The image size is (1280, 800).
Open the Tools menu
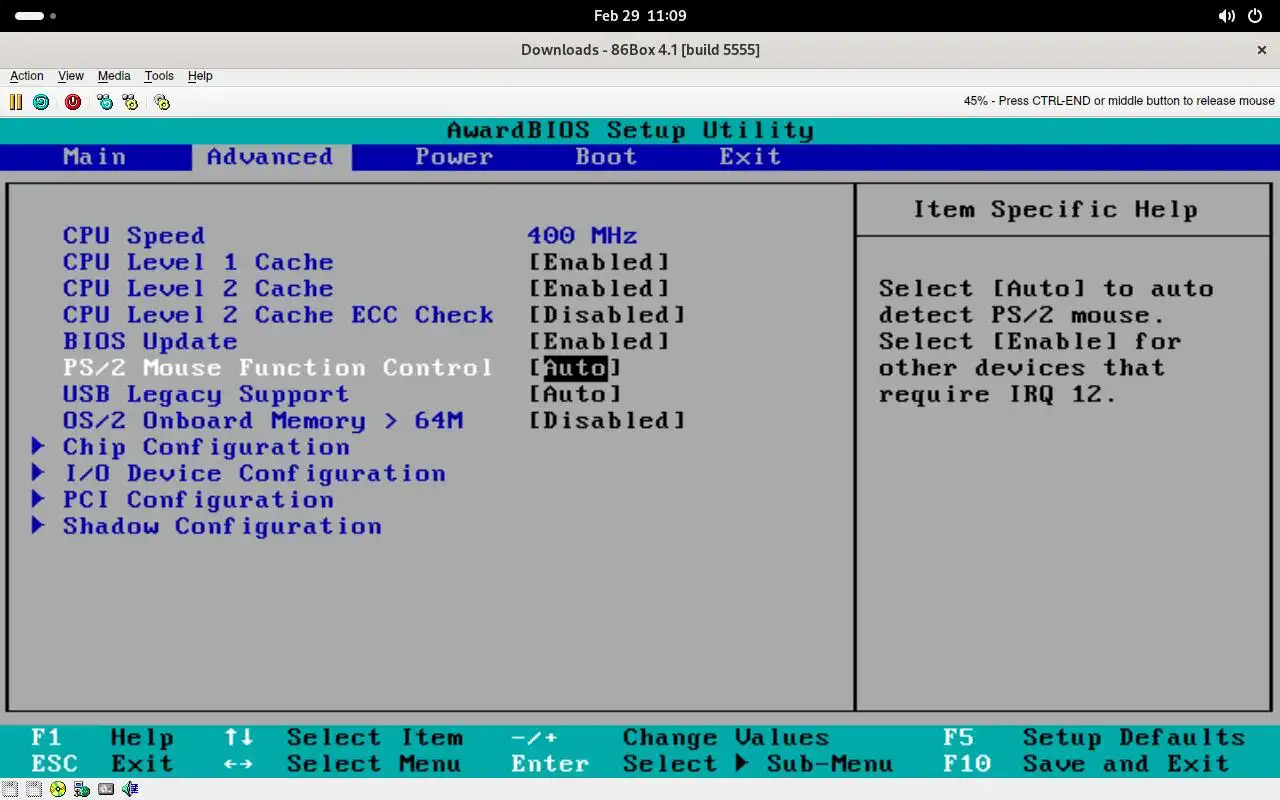[x=159, y=76]
